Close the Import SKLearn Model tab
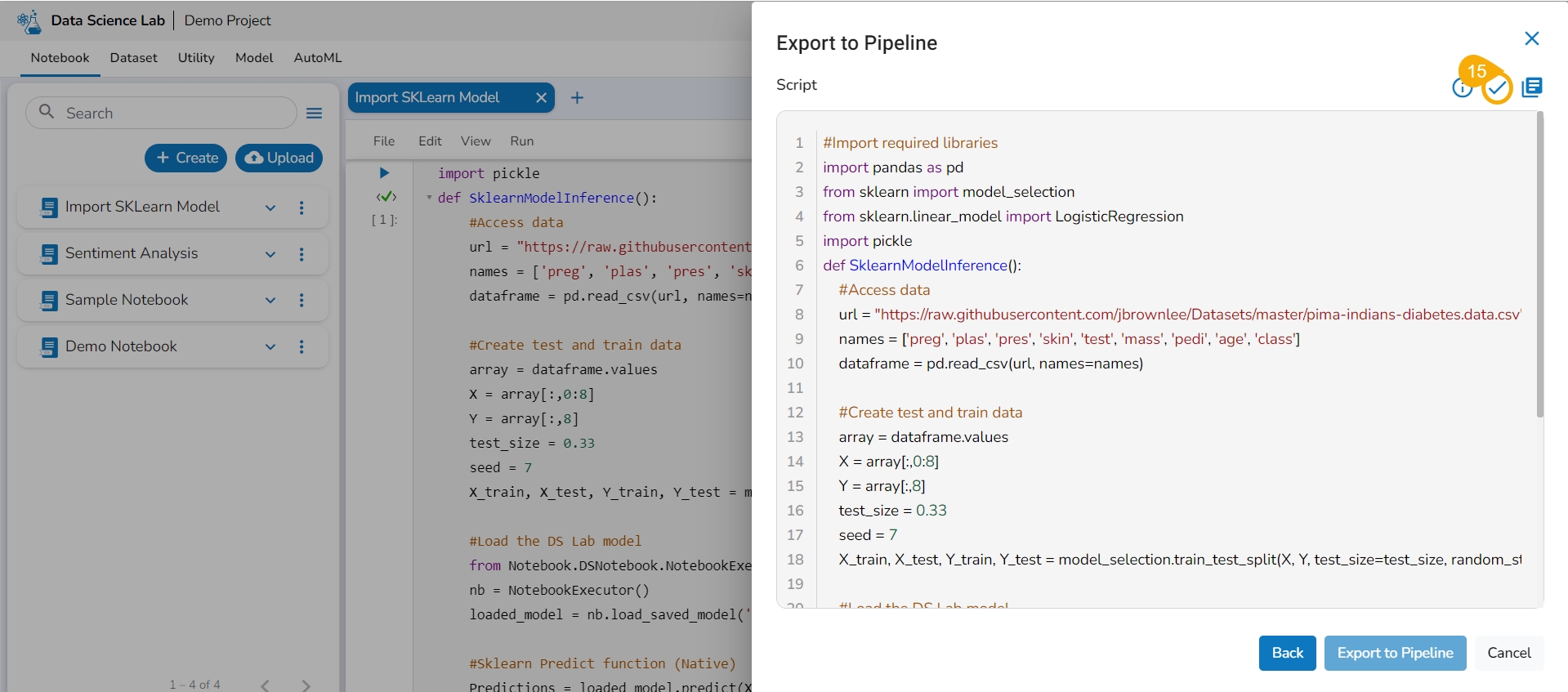The width and height of the screenshot is (1568, 692). coord(540,98)
